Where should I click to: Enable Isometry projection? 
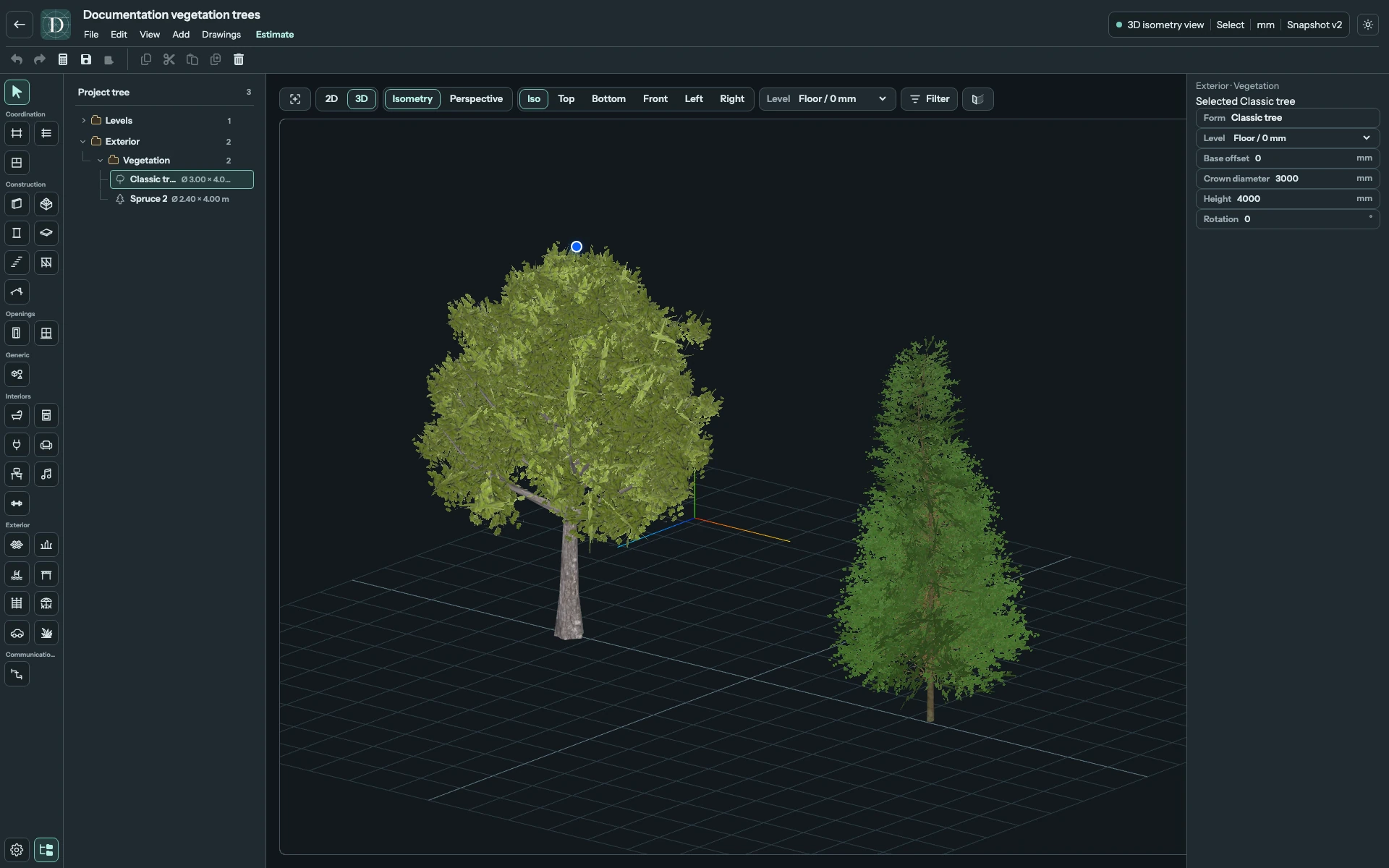click(x=412, y=99)
